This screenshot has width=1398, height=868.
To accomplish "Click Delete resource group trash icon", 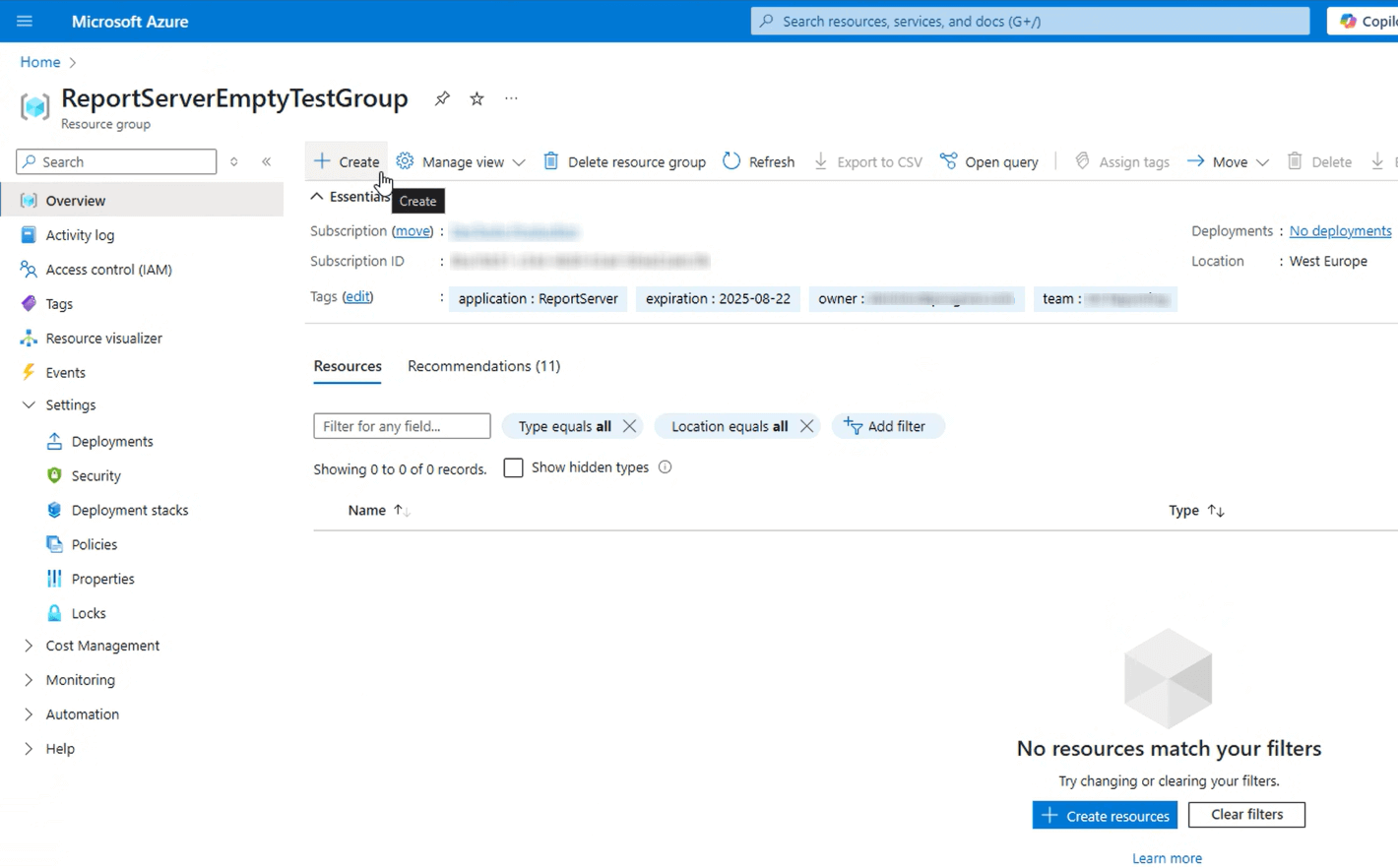I will 551,161.
